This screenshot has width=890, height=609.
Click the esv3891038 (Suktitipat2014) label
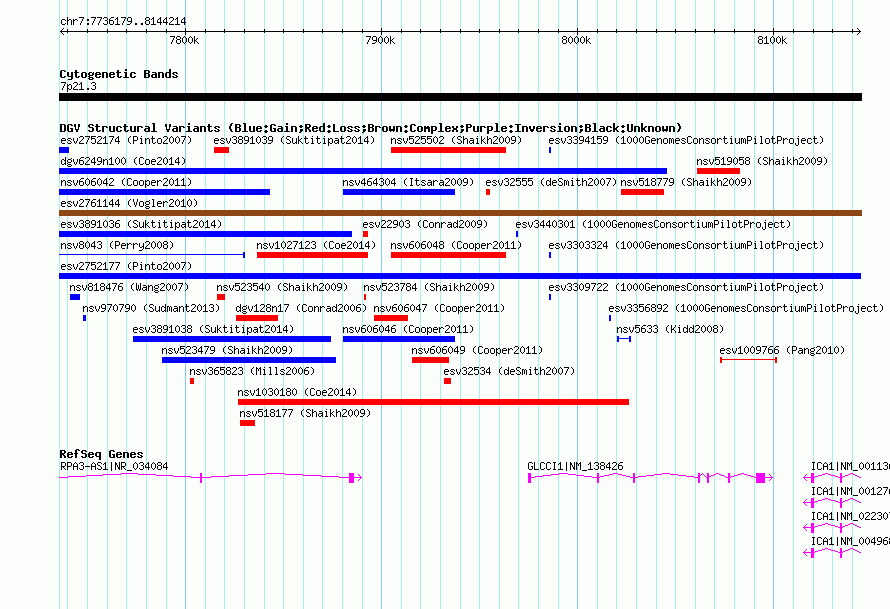coord(213,329)
